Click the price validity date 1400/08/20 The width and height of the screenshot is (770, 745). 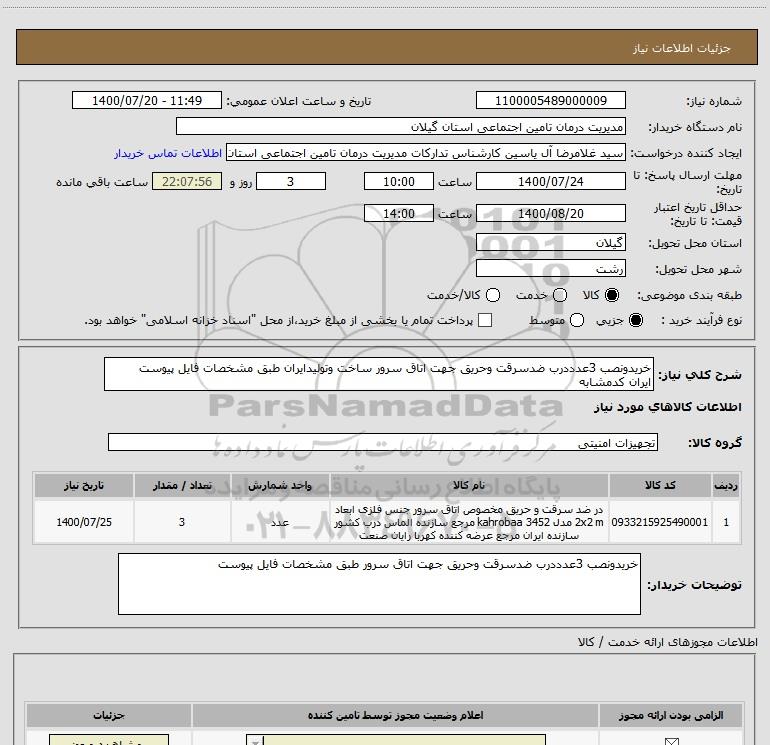click(550, 213)
